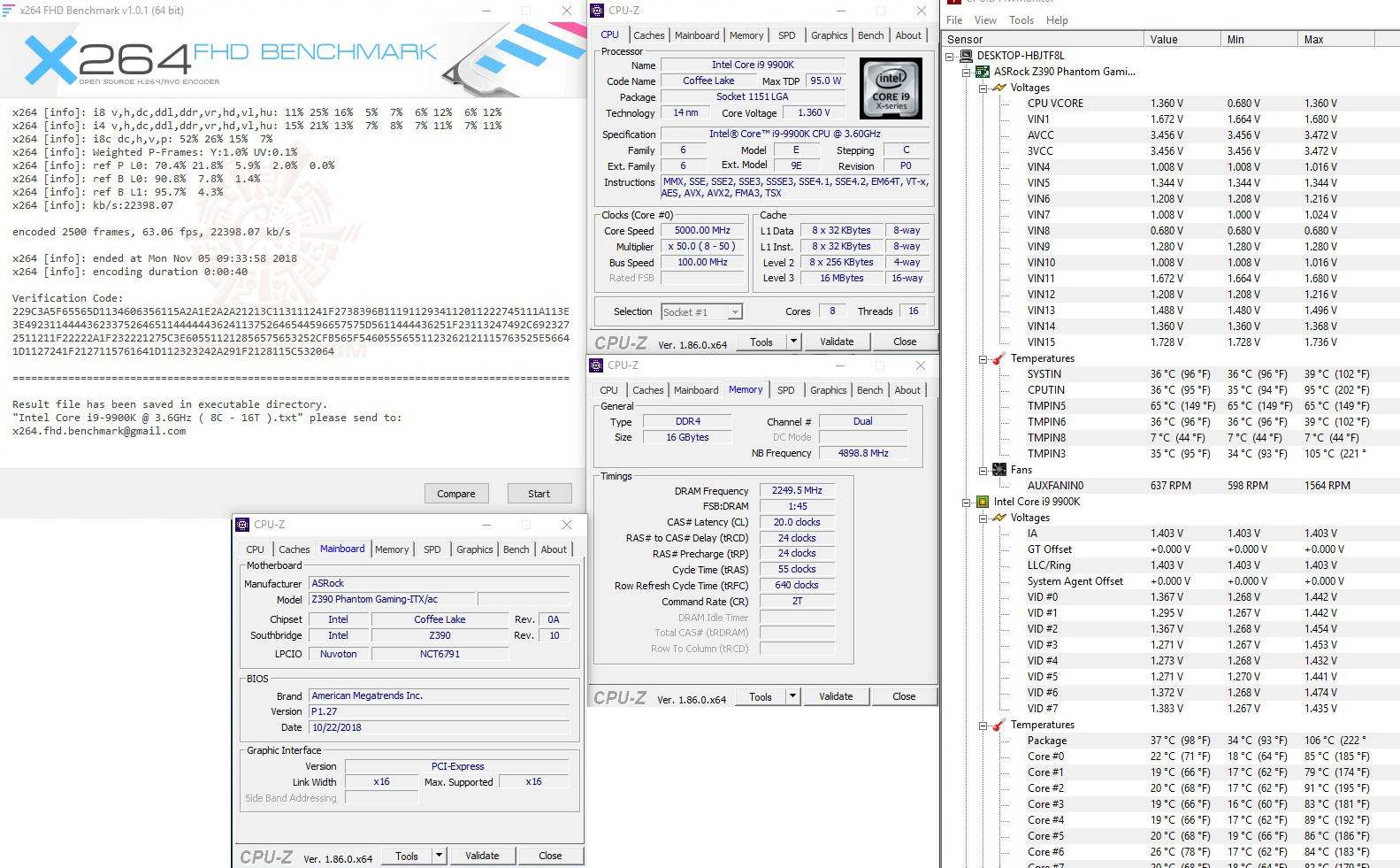1400x868 pixels.
Task: Open the Tools dropdown arrow in the CPU-Z window on the CPU tab
Action: click(x=793, y=342)
